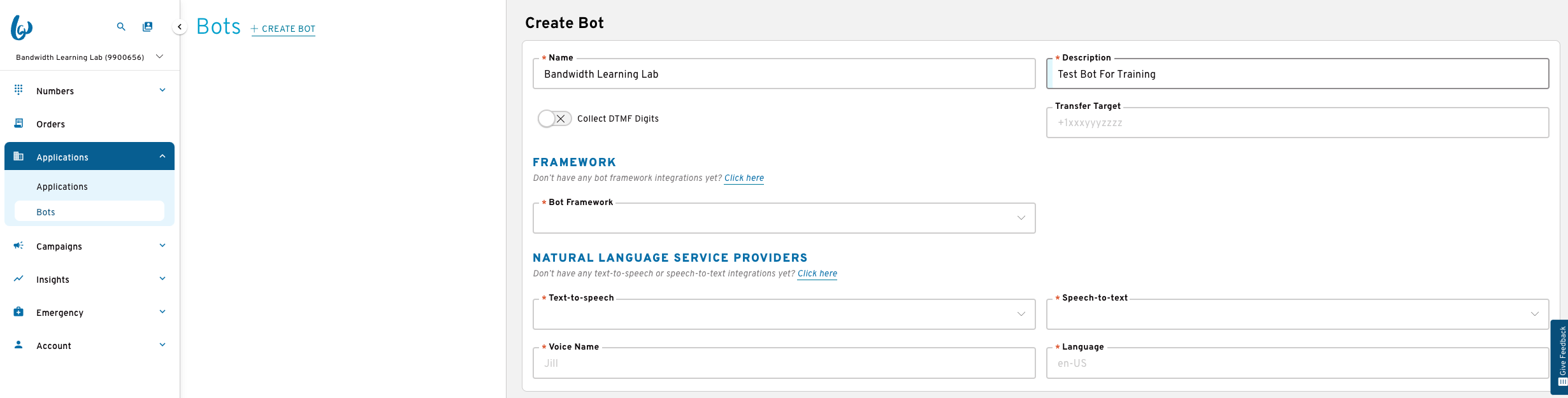Expand the Account menu chevron
The height and width of the screenshot is (398, 1568).
(x=162, y=345)
